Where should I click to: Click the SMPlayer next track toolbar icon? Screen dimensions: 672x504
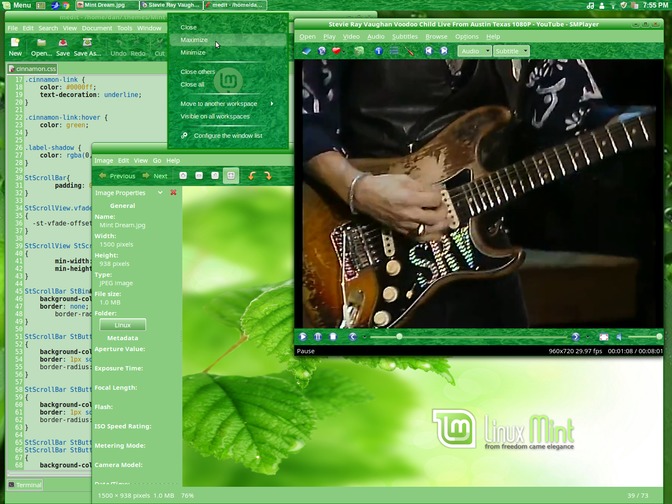click(x=444, y=51)
